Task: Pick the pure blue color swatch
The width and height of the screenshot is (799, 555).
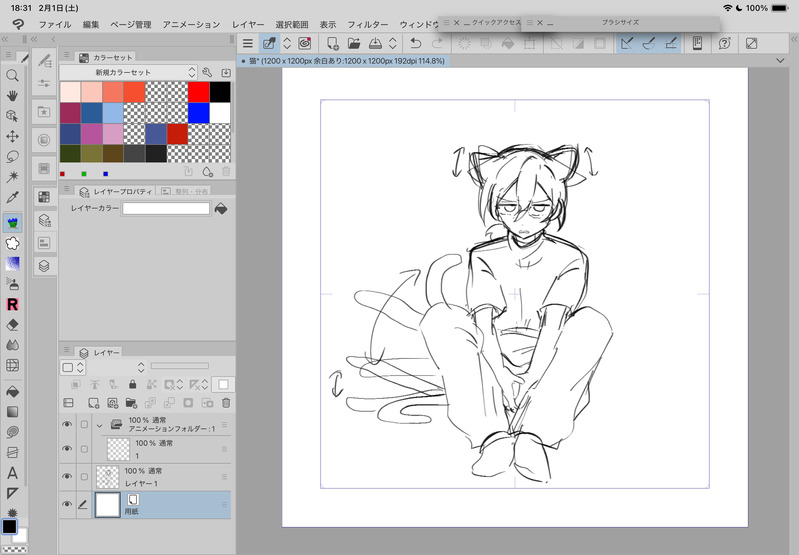Action: [x=199, y=113]
